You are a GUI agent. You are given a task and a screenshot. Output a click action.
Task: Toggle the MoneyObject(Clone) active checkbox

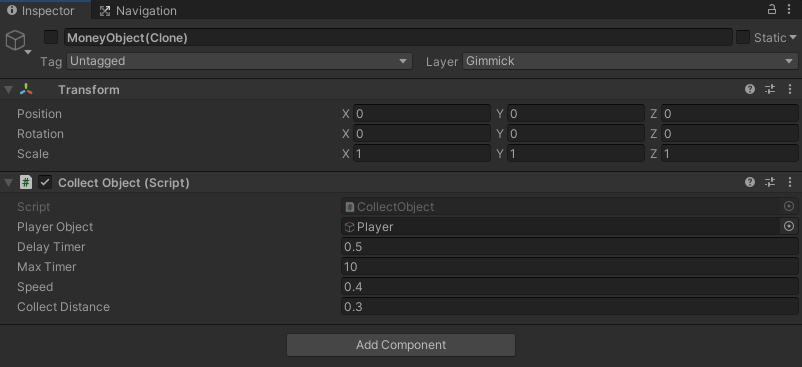coord(51,37)
